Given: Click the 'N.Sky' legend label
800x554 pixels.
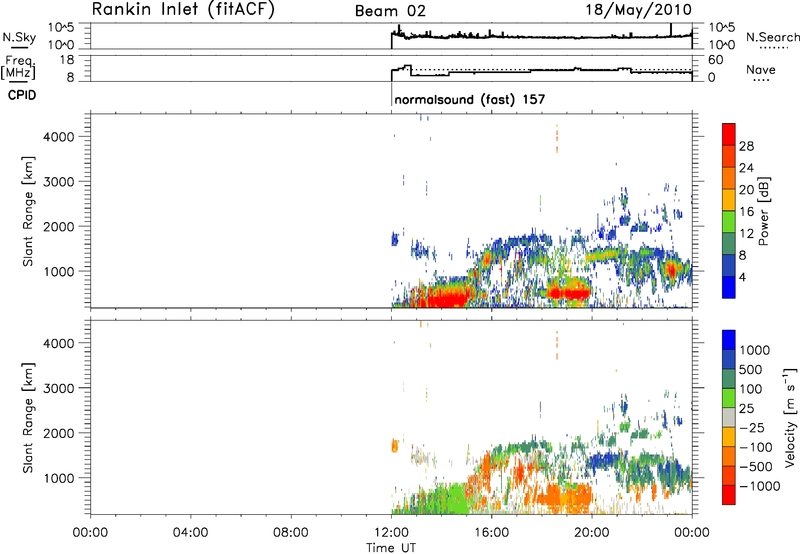Looking at the screenshot, I should (x=19, y=37).
